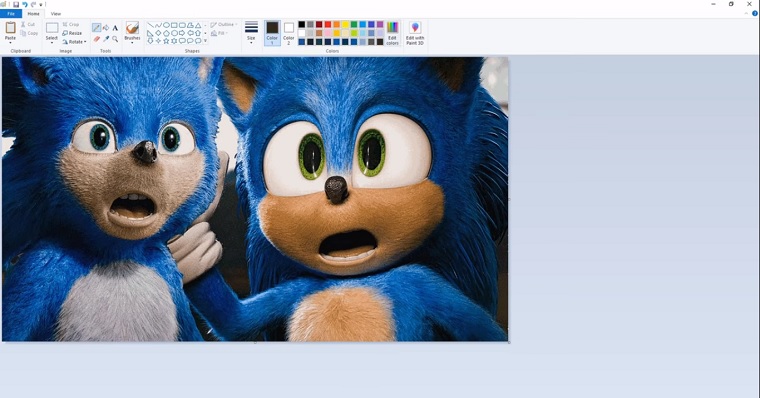This screenshot has height=398, width=760.
Task: Pick the orange color swatch
Action: (336, 24)
